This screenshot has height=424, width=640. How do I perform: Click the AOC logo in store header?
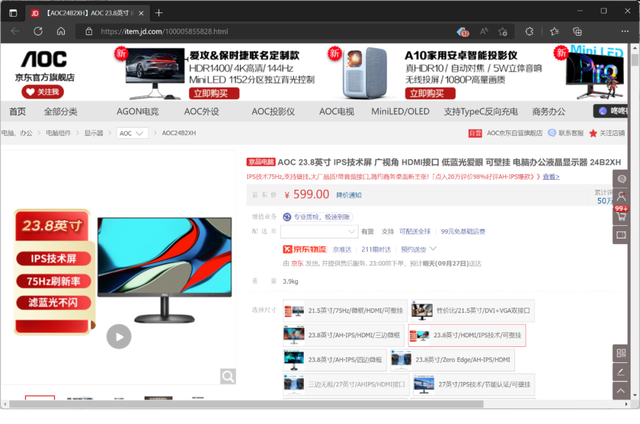tap(44, 60)
